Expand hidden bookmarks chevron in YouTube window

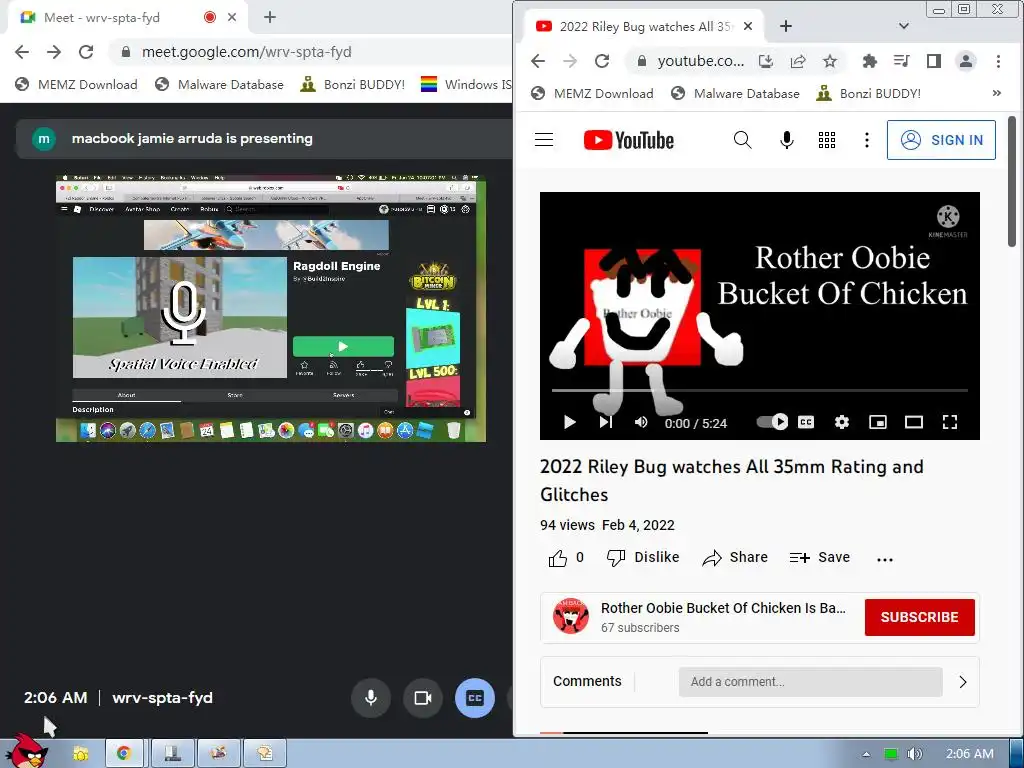point(997,93)
